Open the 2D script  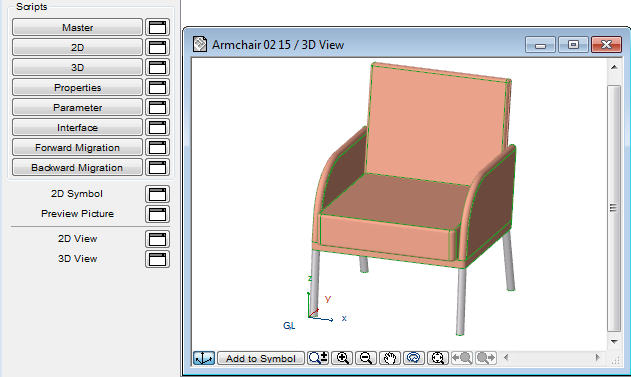77,47
